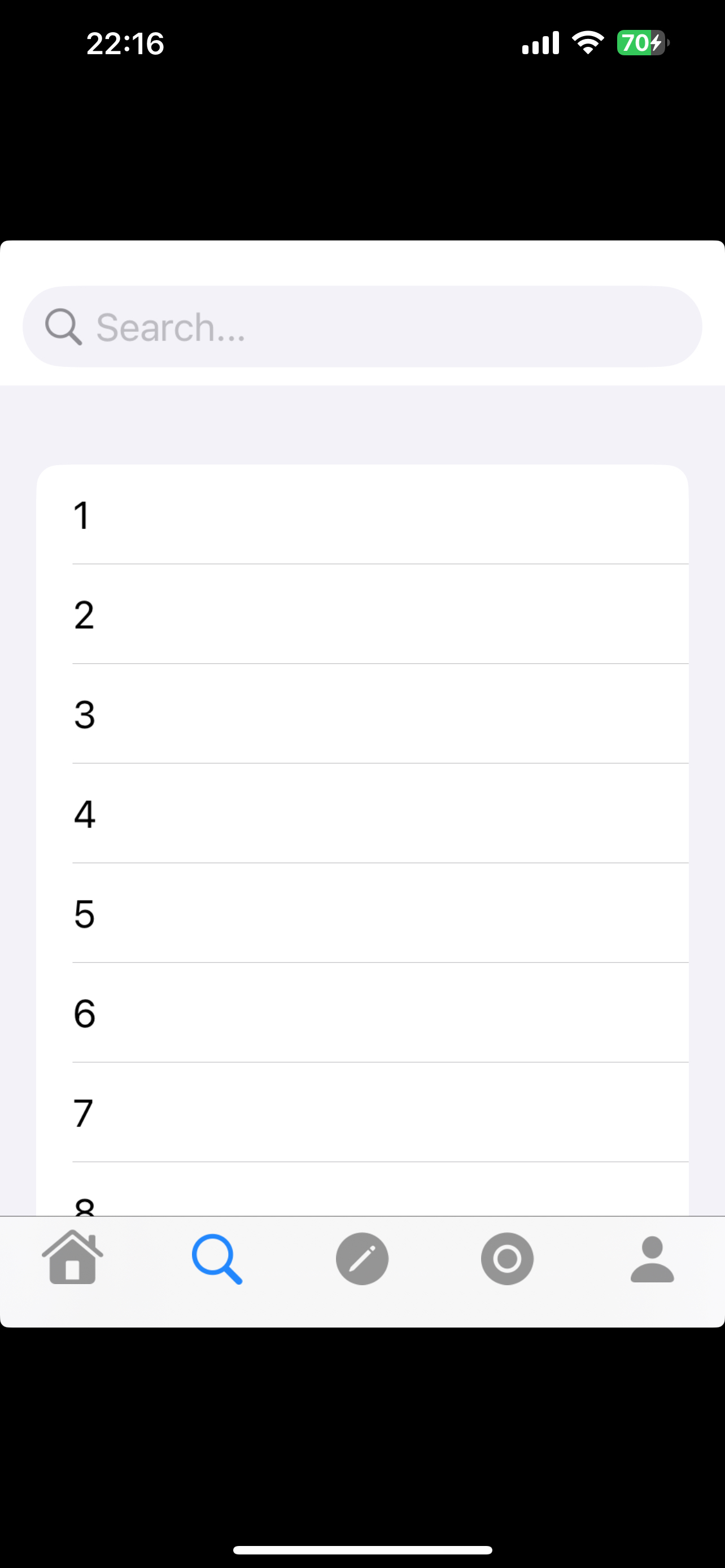Select list row labeled 1
The image size is (725, 1568).
362,515
